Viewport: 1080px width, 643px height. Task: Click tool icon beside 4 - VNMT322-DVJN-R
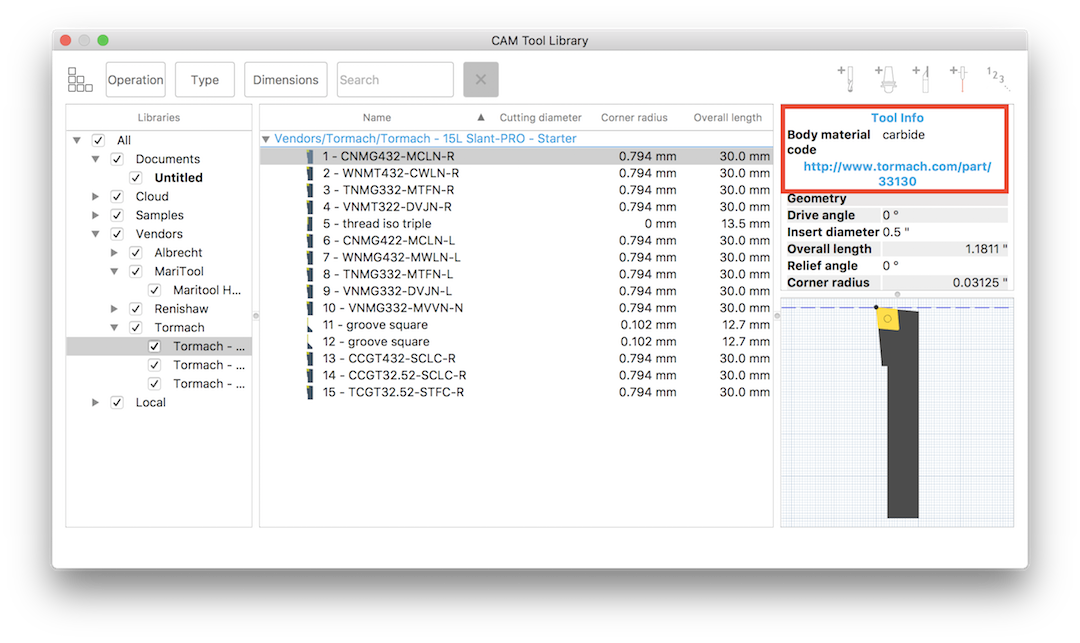pyautogui.click(x=310, y=207)
